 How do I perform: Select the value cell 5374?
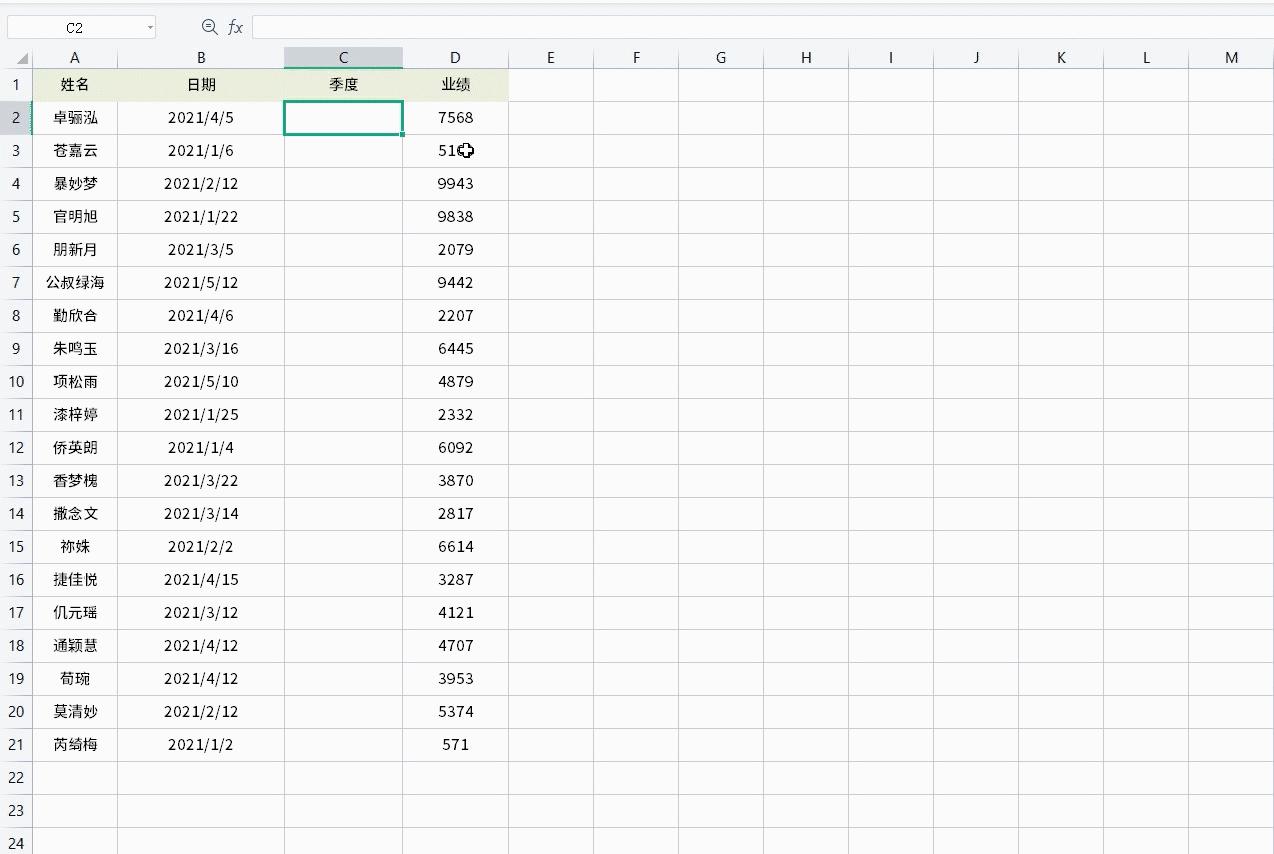[x=456, y=712]
